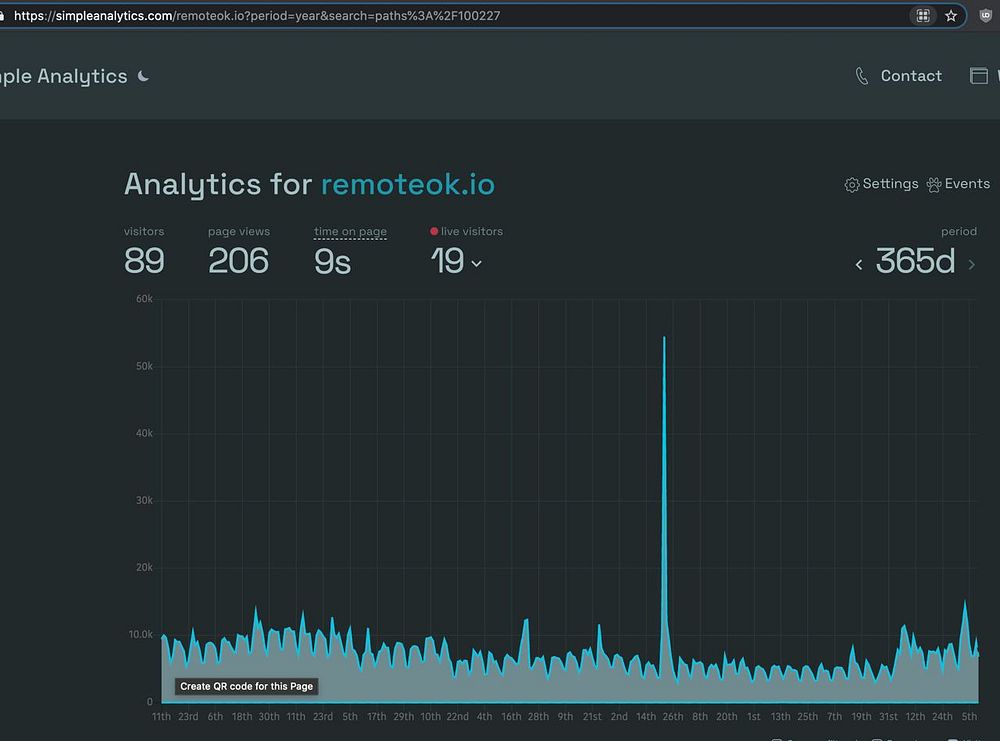Click the shield extension icon
The height and width of the screenshot is (741, 1000).
tap(985, 16)
